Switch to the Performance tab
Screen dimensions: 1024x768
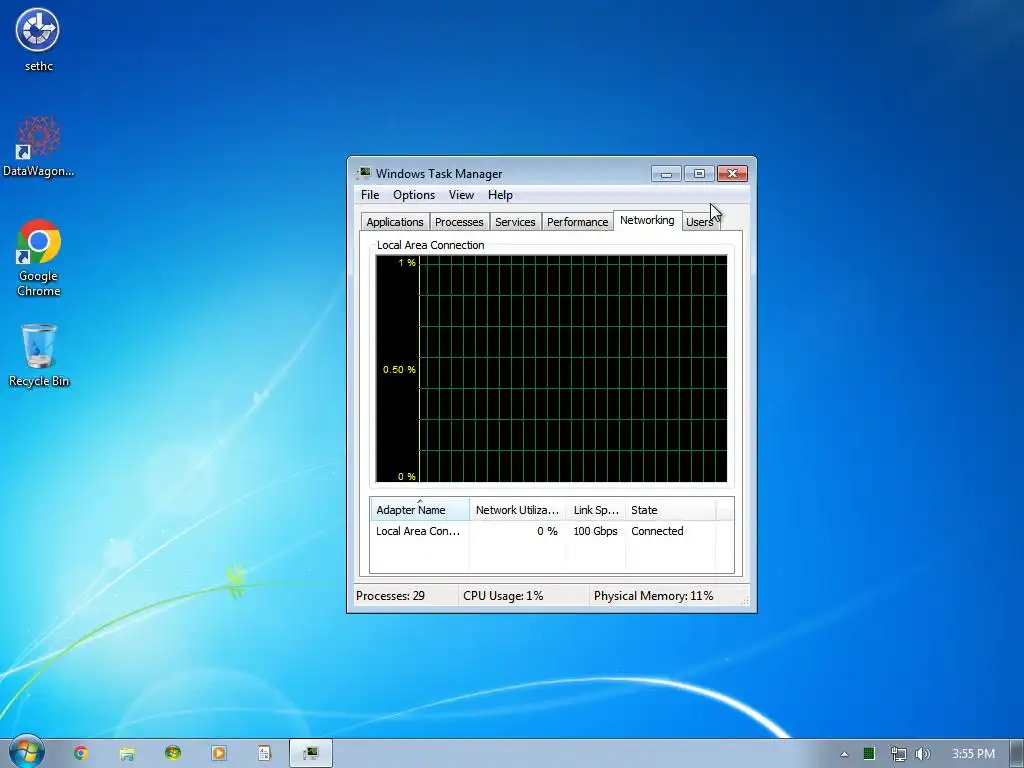(577, 222)
